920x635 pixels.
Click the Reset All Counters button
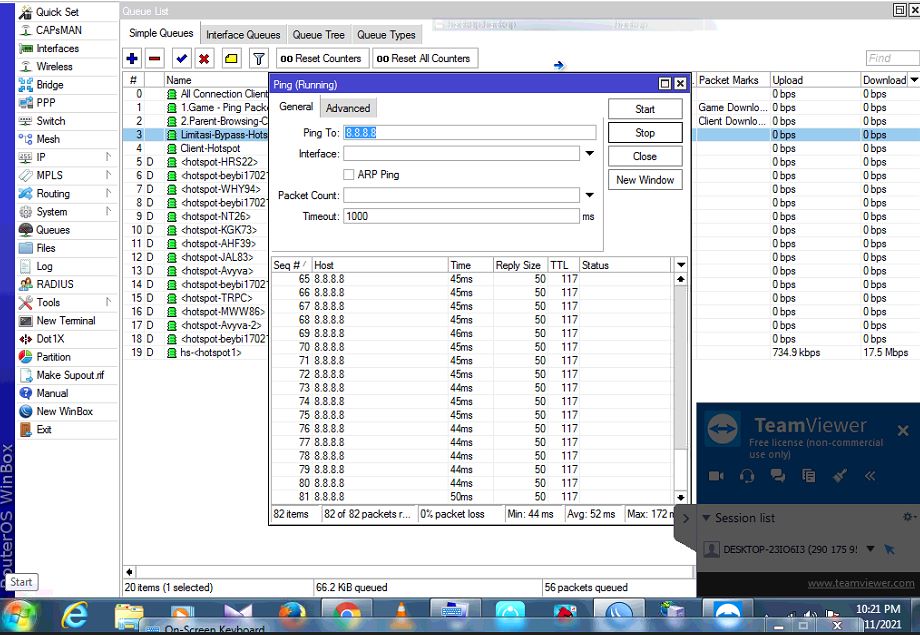pyautogui.click(x=423, y=59)
